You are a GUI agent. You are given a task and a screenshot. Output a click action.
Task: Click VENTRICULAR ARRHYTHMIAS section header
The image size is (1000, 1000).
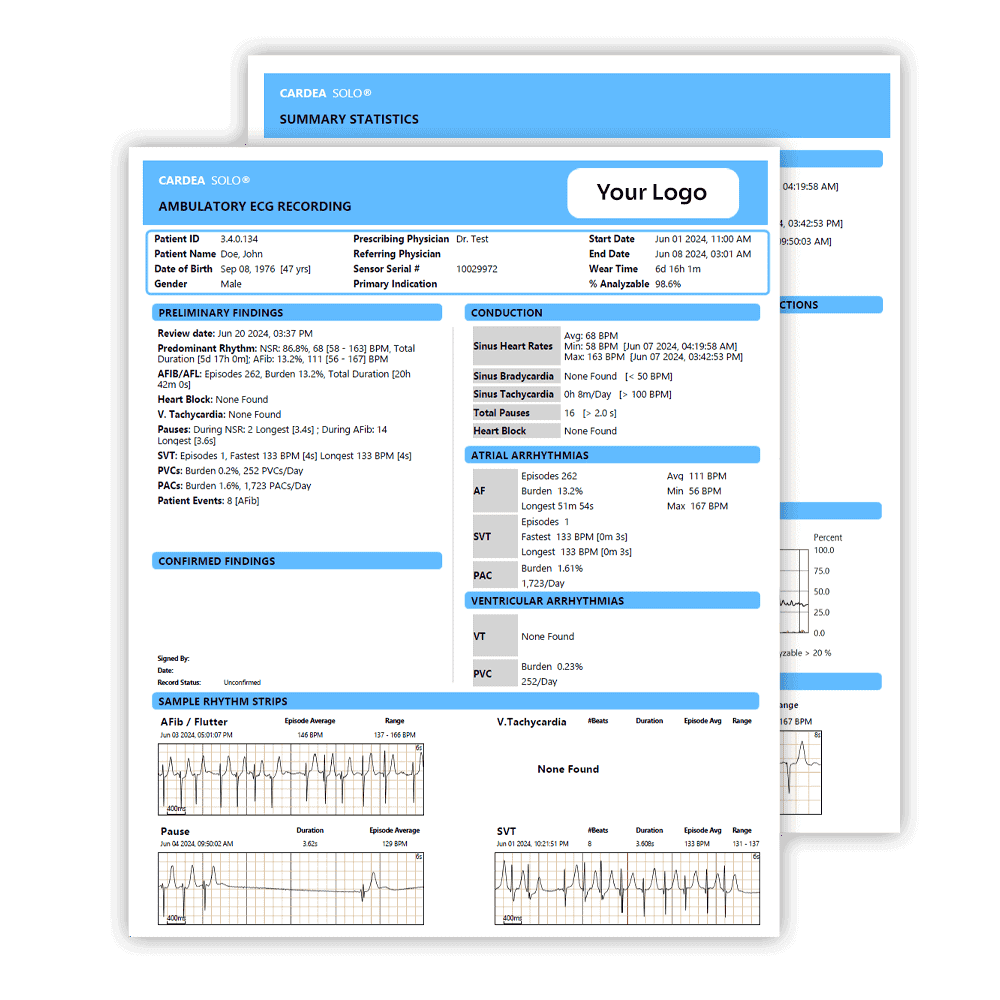click(612, 601)
